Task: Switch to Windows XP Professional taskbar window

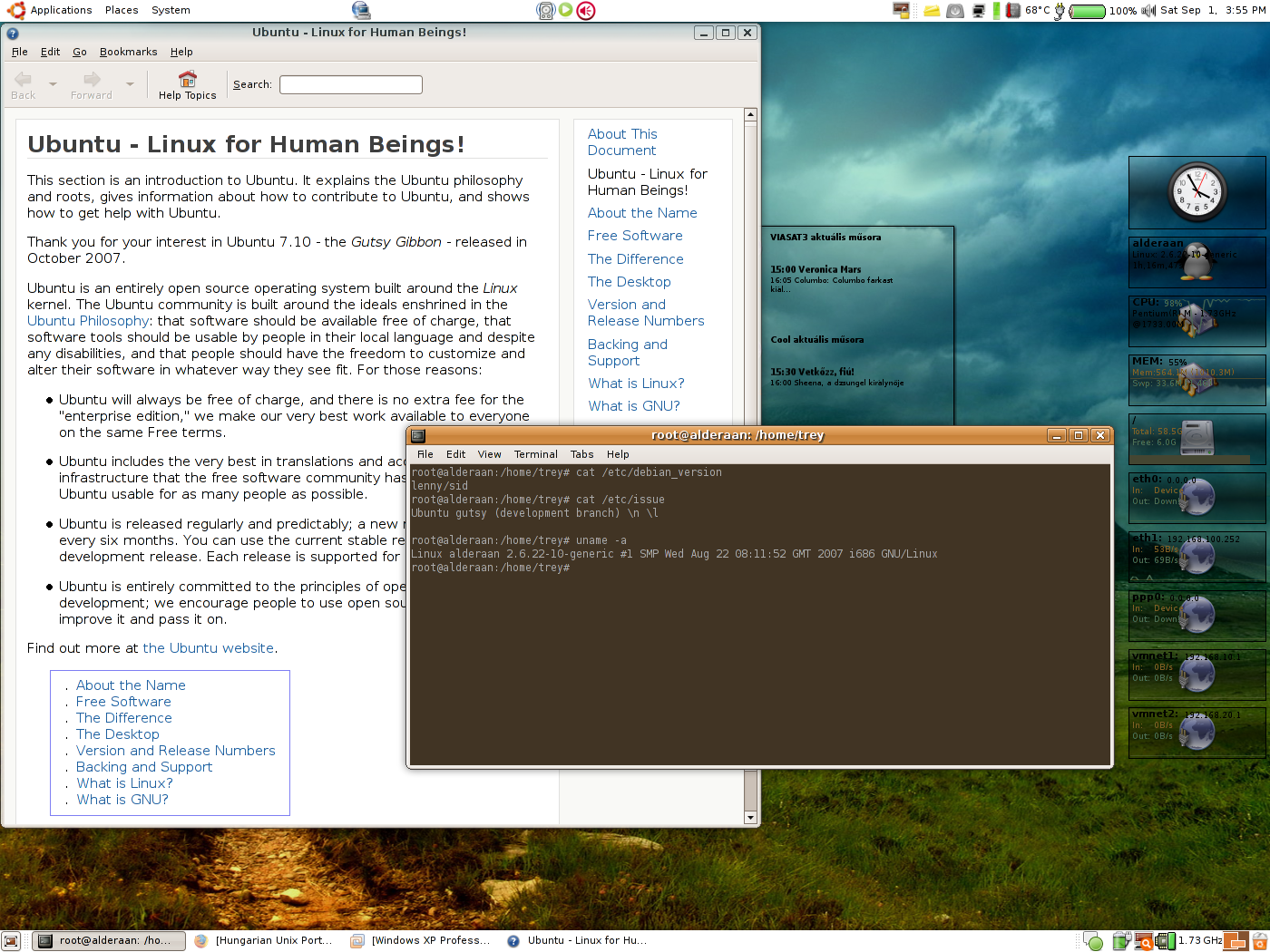Action: point(420,941)
